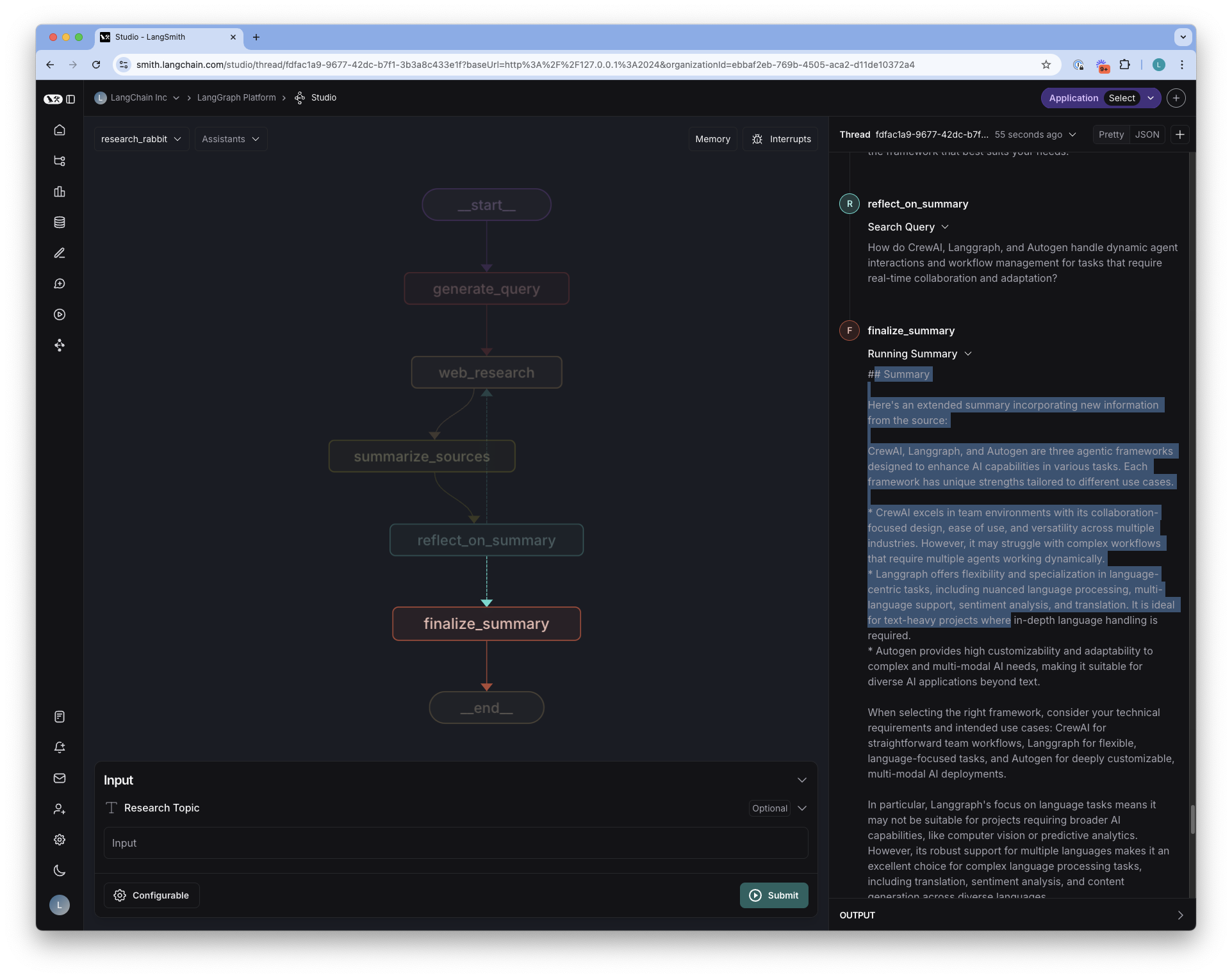The image size is (1232, 978).
Task: Select the Annotation queues pencil icon
Action: coord(60,253)
